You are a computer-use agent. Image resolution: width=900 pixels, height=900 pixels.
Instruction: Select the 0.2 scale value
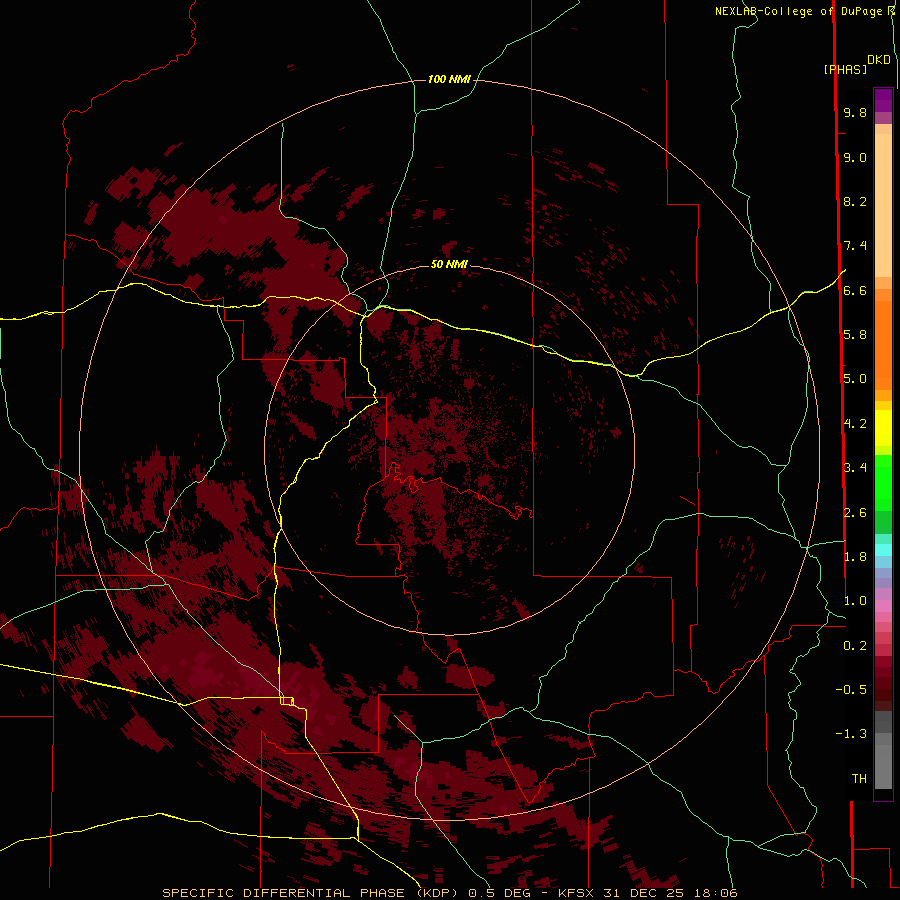click(855, 646)
